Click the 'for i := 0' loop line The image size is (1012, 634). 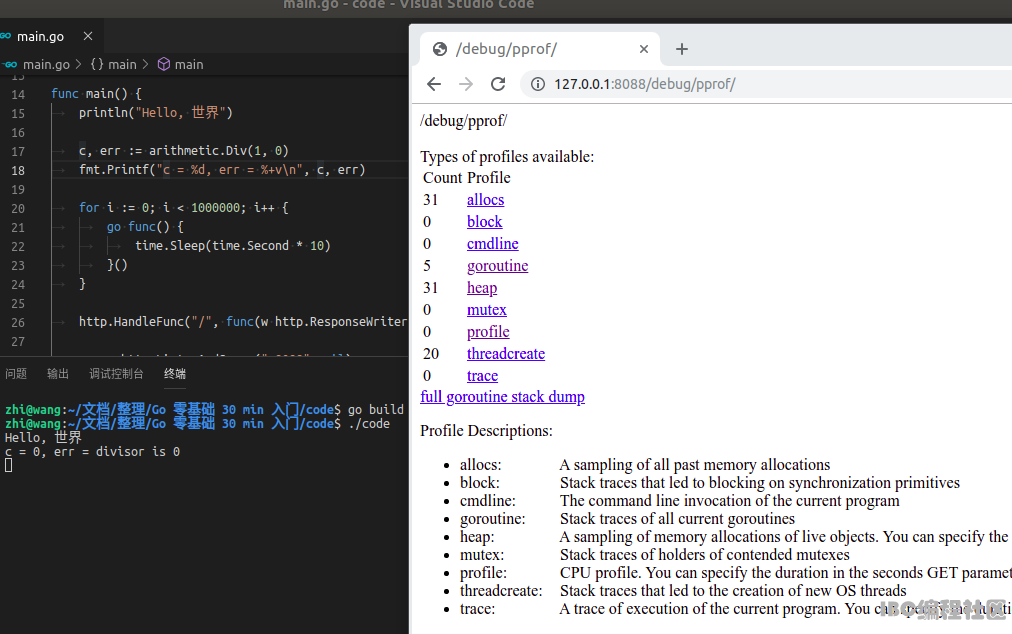183,207
